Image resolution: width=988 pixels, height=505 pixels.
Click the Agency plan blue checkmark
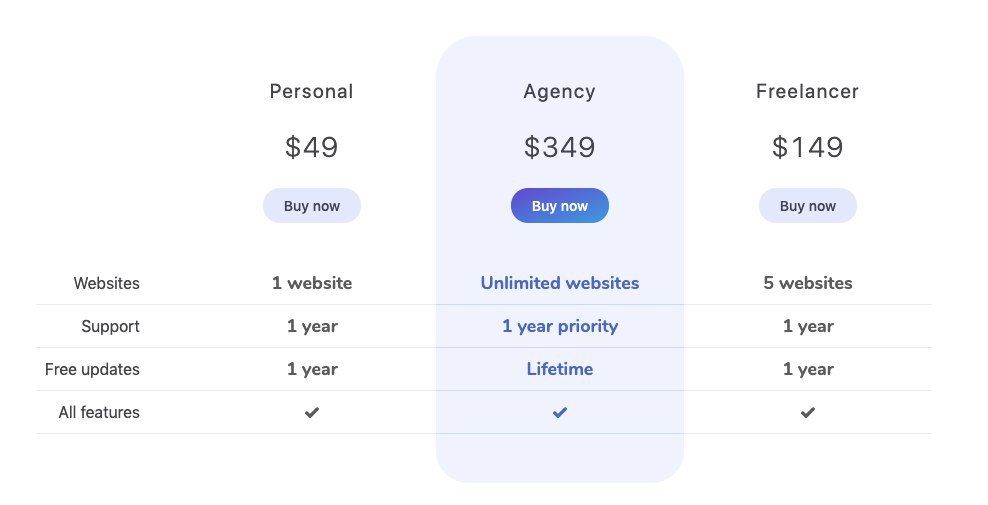click(560, 412)
